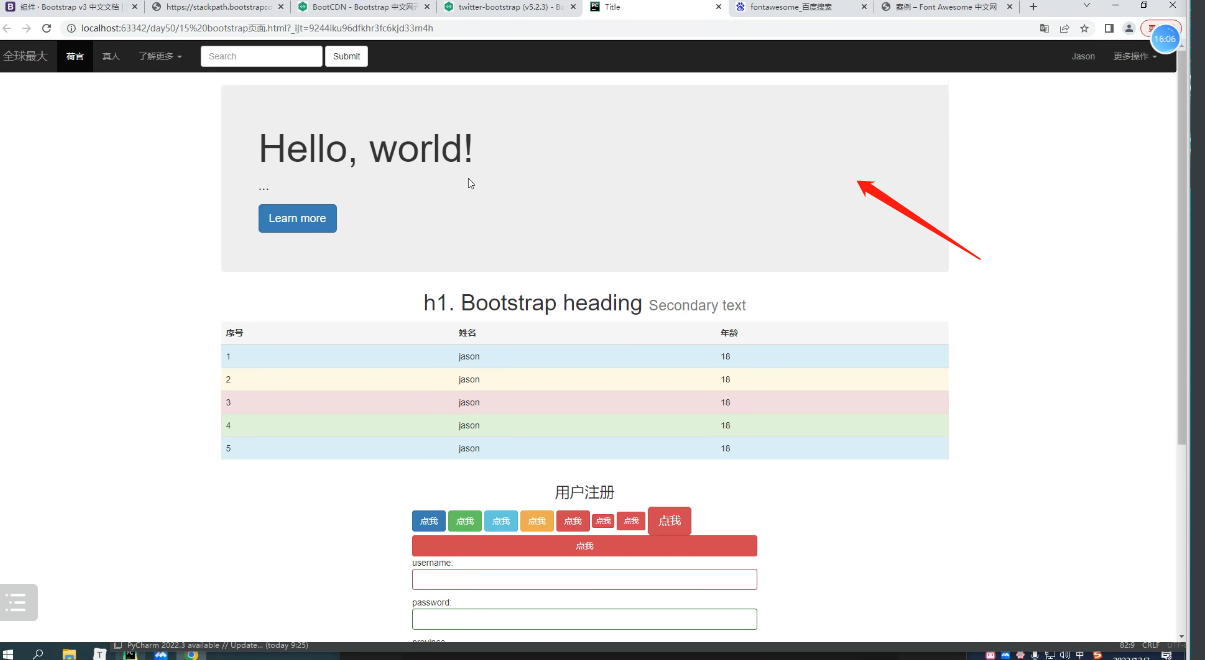Image resolution: width=1205 pixels, height=660 pixels.
Task: Toggle the browser side panel icon
Action: click(x=1109, y=28)
